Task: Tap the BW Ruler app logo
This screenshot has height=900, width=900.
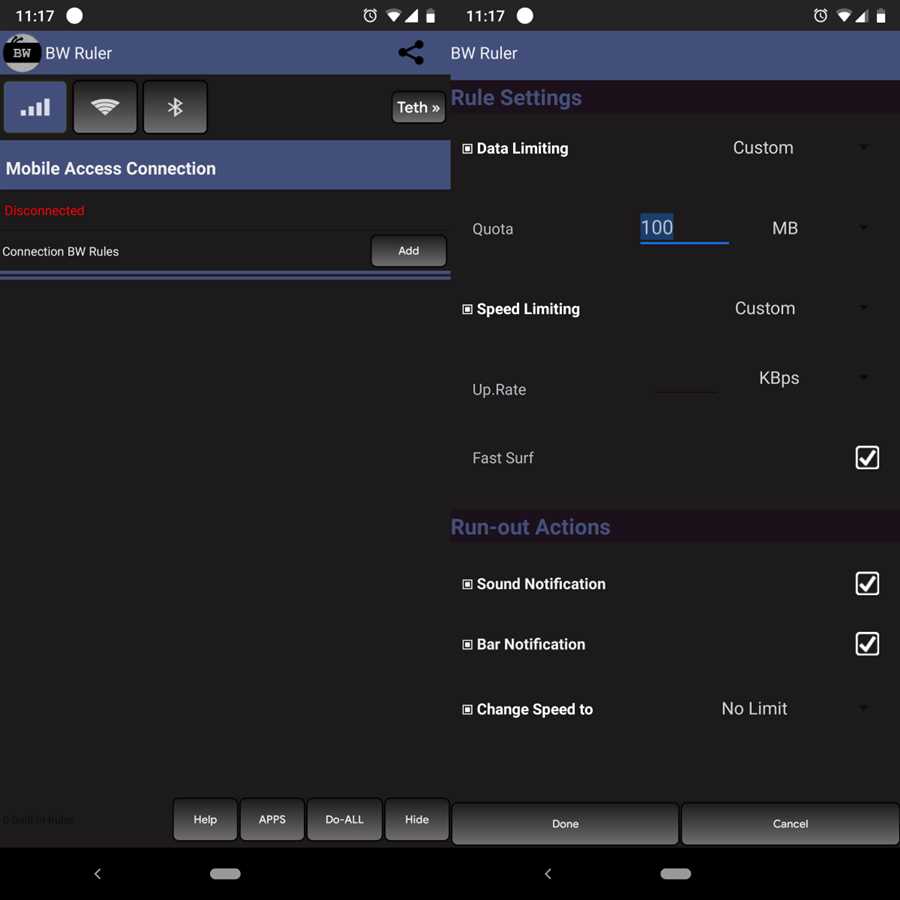Action: click(22, 53)
